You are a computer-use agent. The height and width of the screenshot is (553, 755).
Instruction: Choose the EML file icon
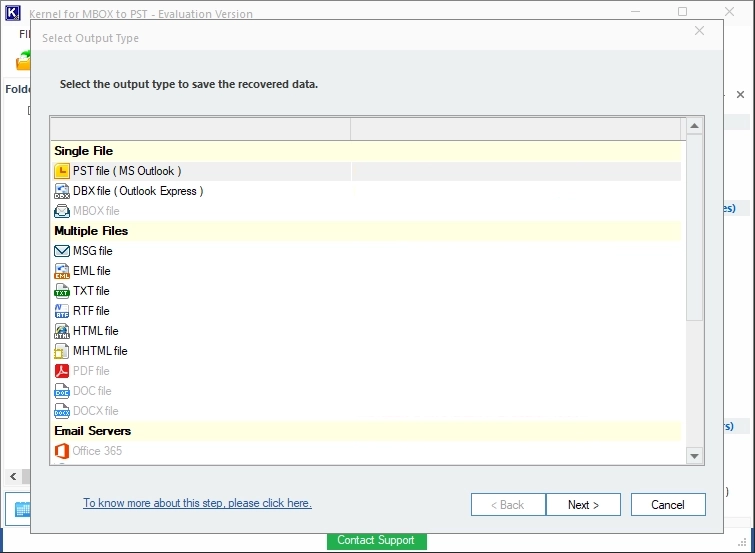pos(62,271)
